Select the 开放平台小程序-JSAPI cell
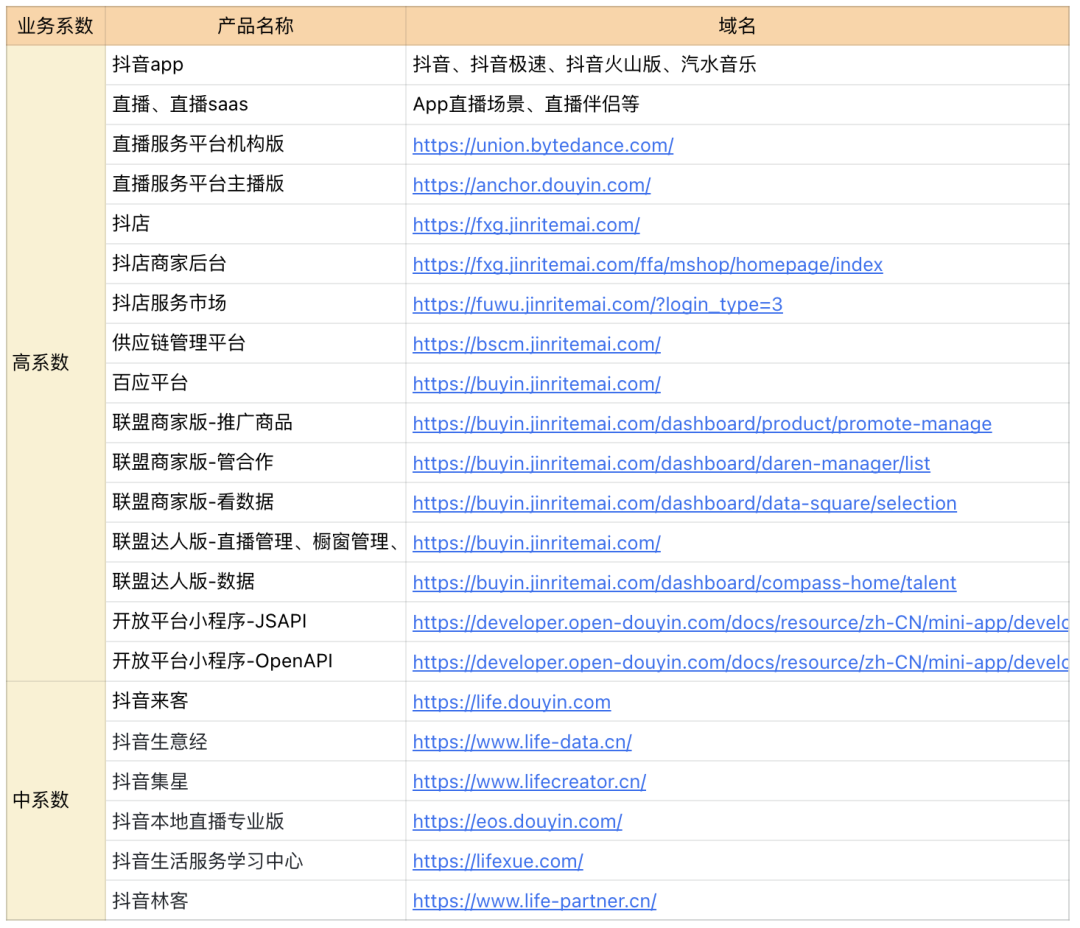 pyautogui.click(x=256, y=622)
